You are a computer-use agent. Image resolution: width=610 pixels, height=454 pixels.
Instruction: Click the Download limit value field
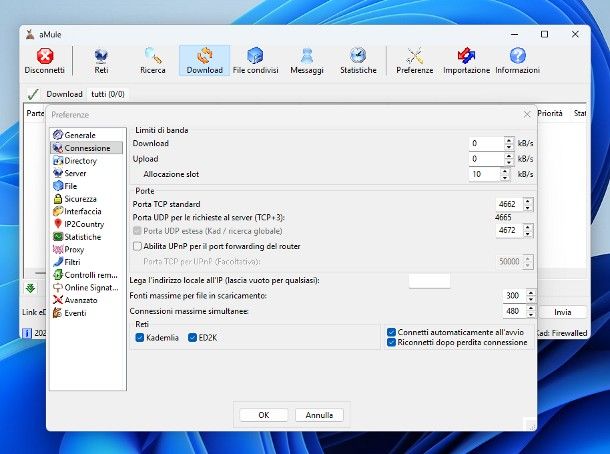tap(487, 143)
